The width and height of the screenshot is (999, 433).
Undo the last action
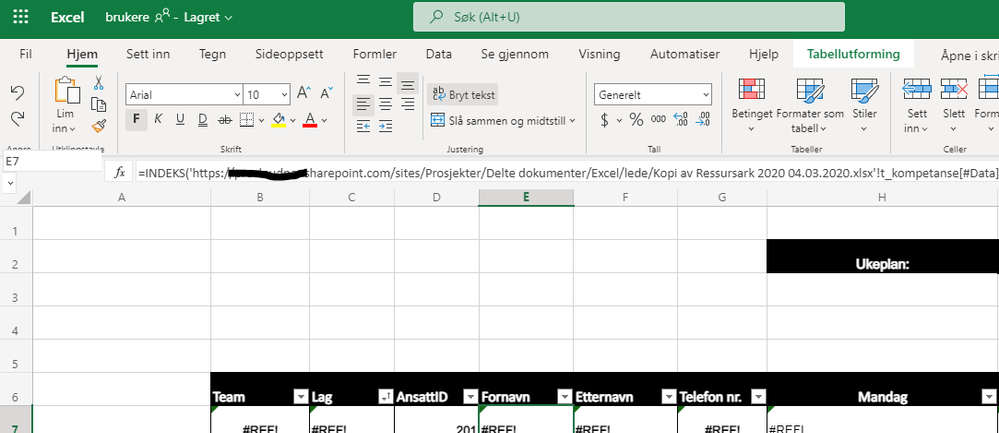(18, 93)
